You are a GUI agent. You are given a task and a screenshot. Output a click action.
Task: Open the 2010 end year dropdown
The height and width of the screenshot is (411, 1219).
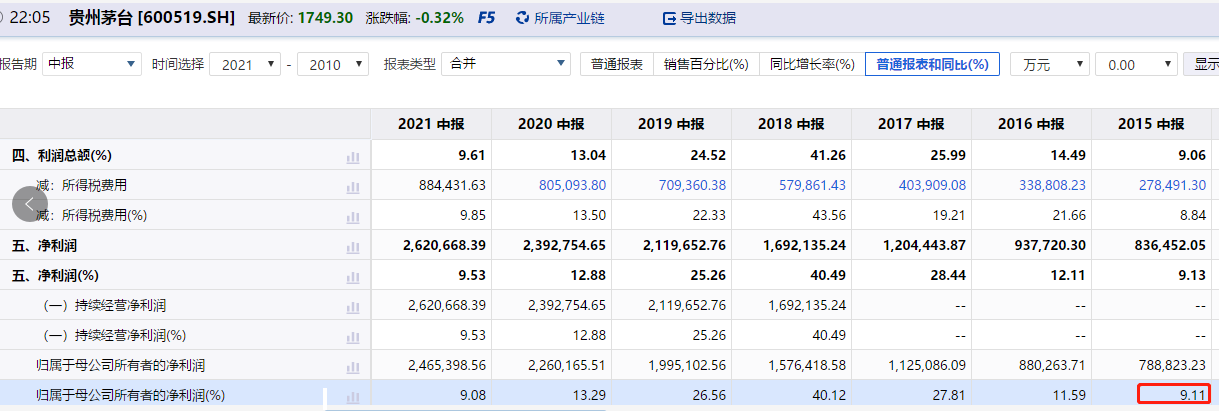coord(333,64)
